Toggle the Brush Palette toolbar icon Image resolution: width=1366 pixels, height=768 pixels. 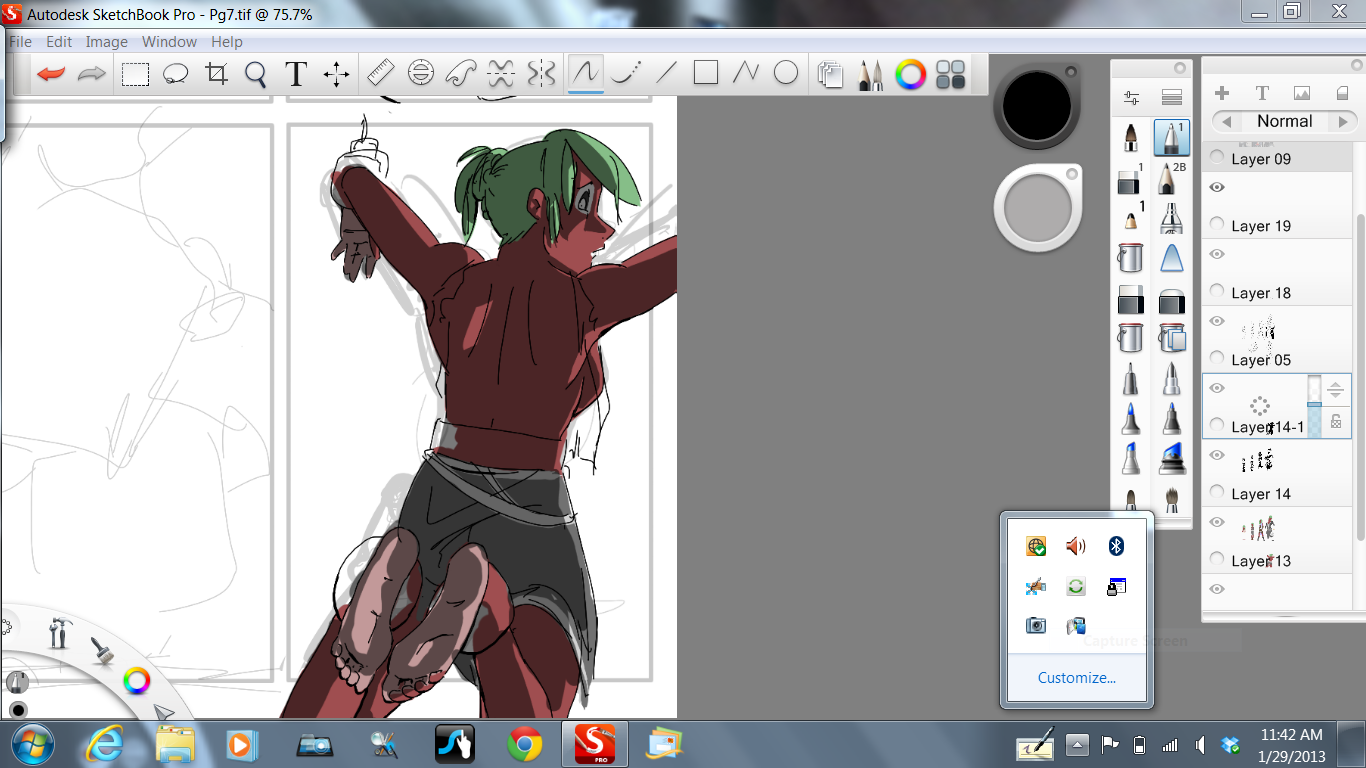pyautogui.click(x=871, y=75)
